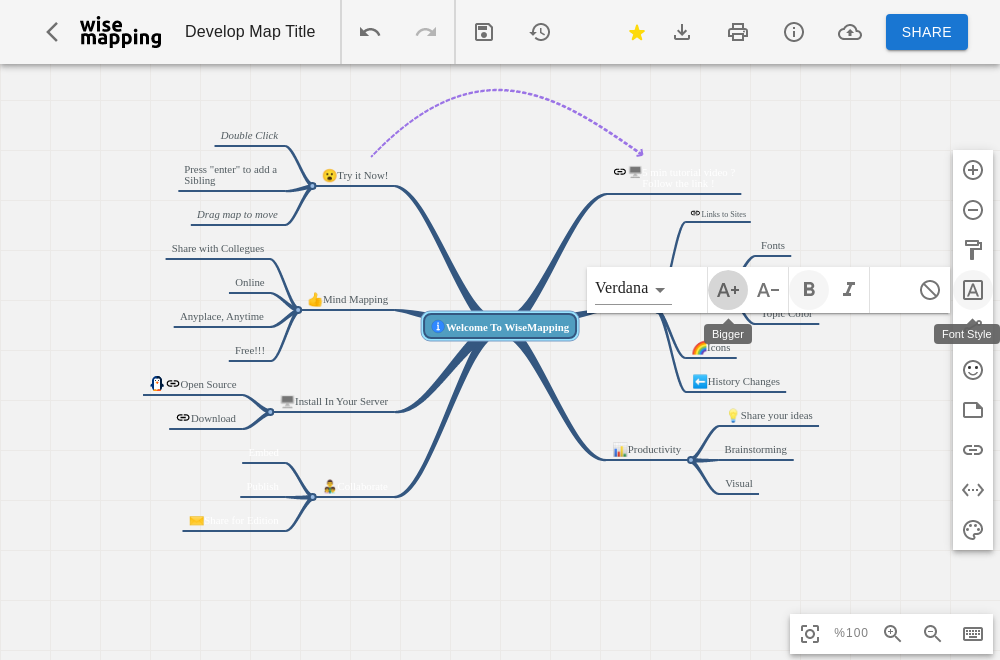Open link icon on Links to Sites
1000x660 pixels.
click(x=695, y=213)
